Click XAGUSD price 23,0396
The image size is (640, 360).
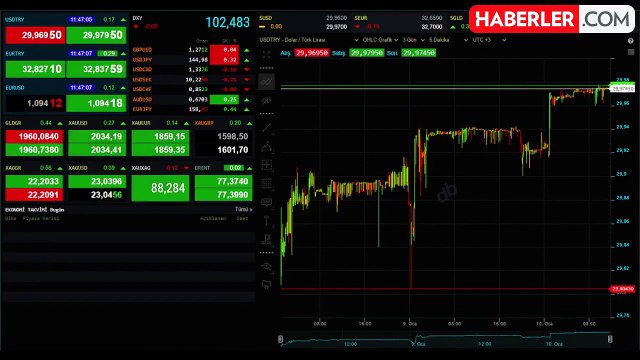(97, 181)
